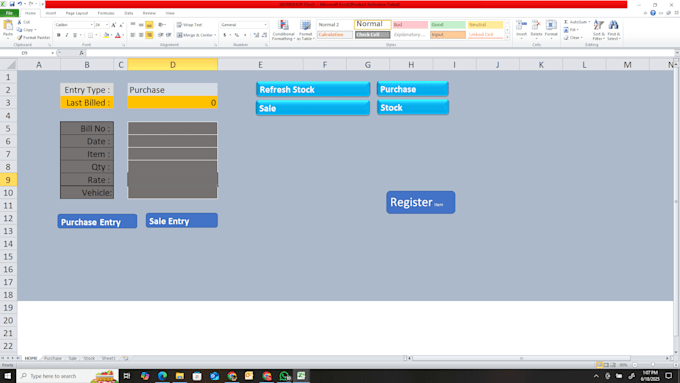Toggle Bold formatting

59,35
